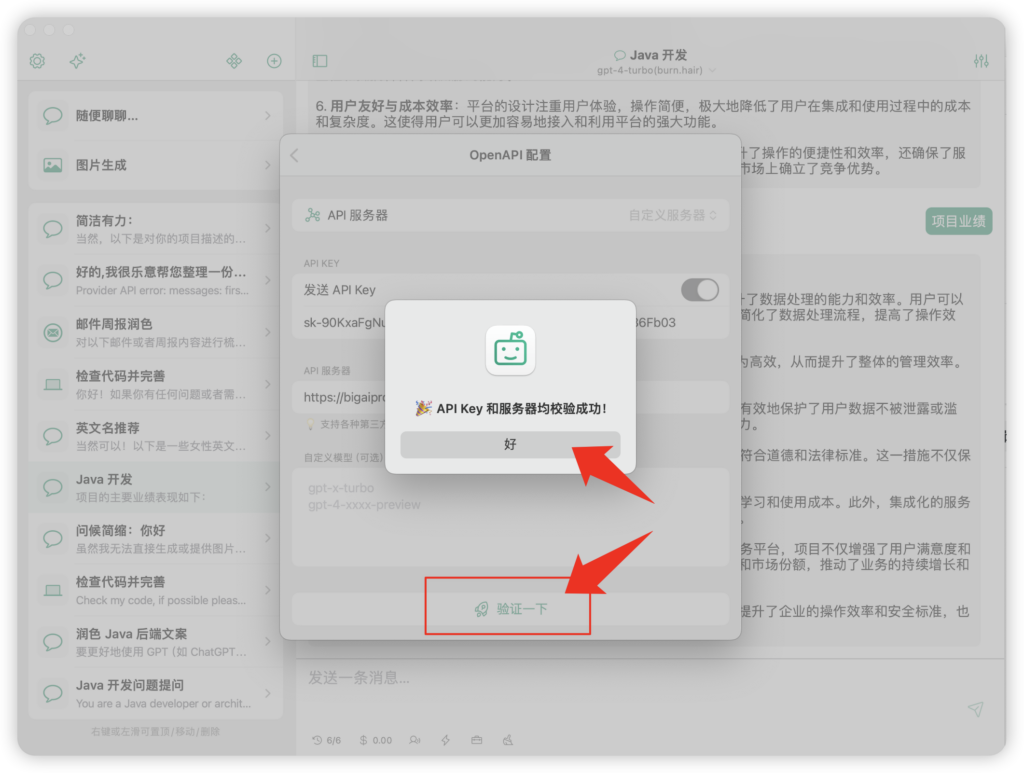This screenshot has height=773, width=1024.
Task: Expand chevron on 问候简缩 row
Action: coord(268,539)
